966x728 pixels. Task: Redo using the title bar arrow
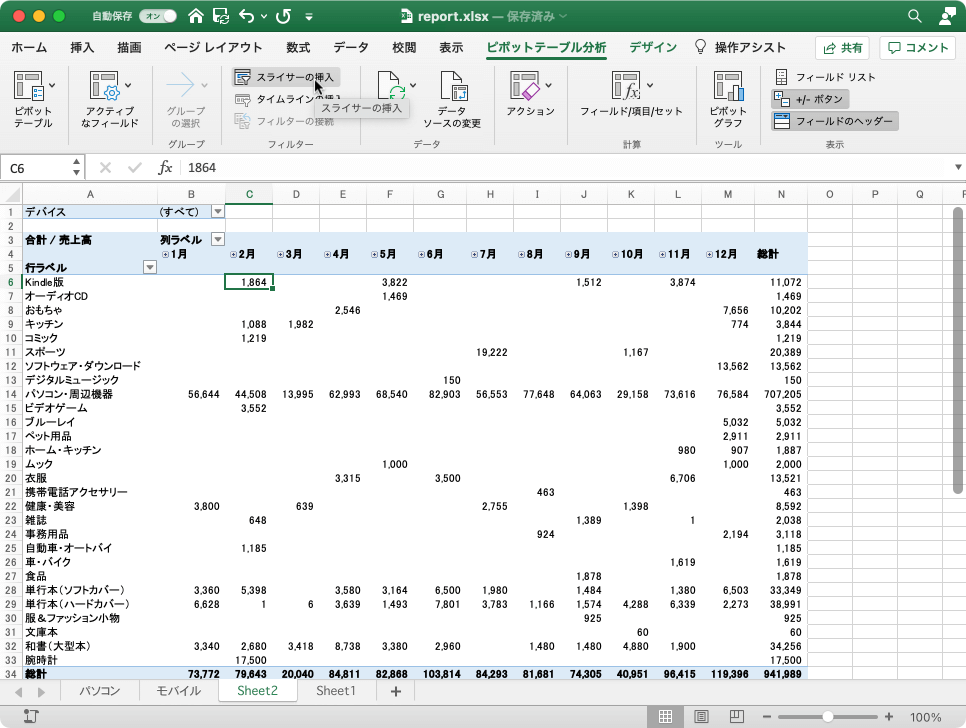click(x=283, y=16)
